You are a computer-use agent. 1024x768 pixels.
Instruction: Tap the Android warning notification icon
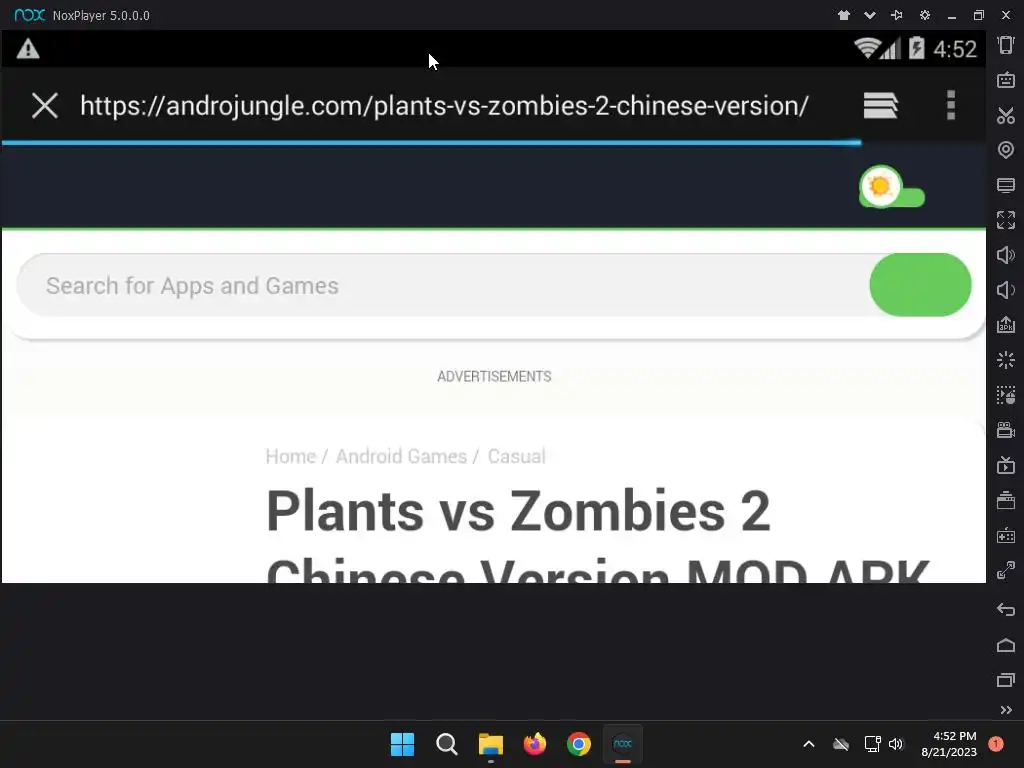(x=28, y=49)
